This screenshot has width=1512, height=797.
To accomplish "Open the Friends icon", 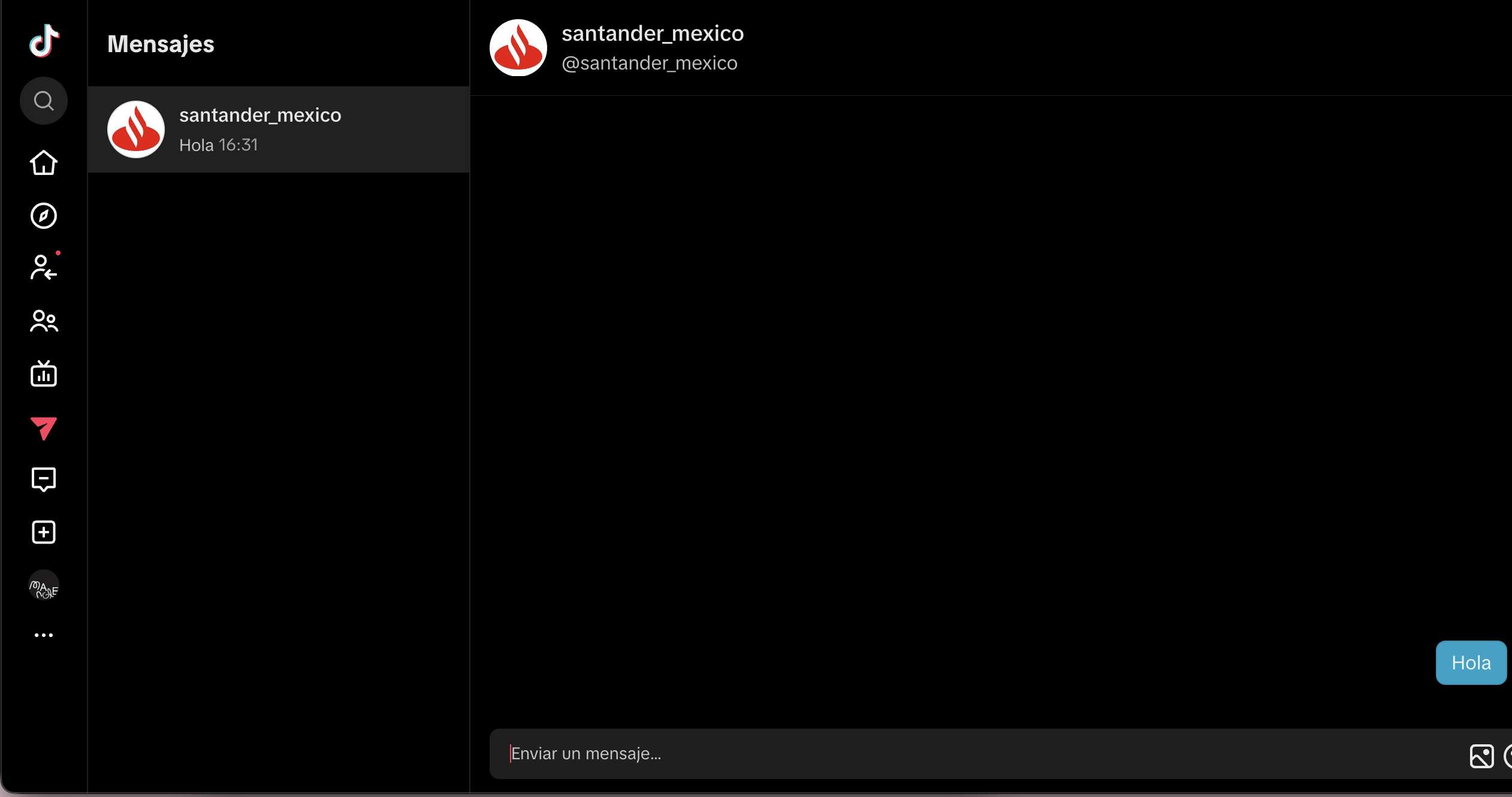I will click(x=44, y=321).
